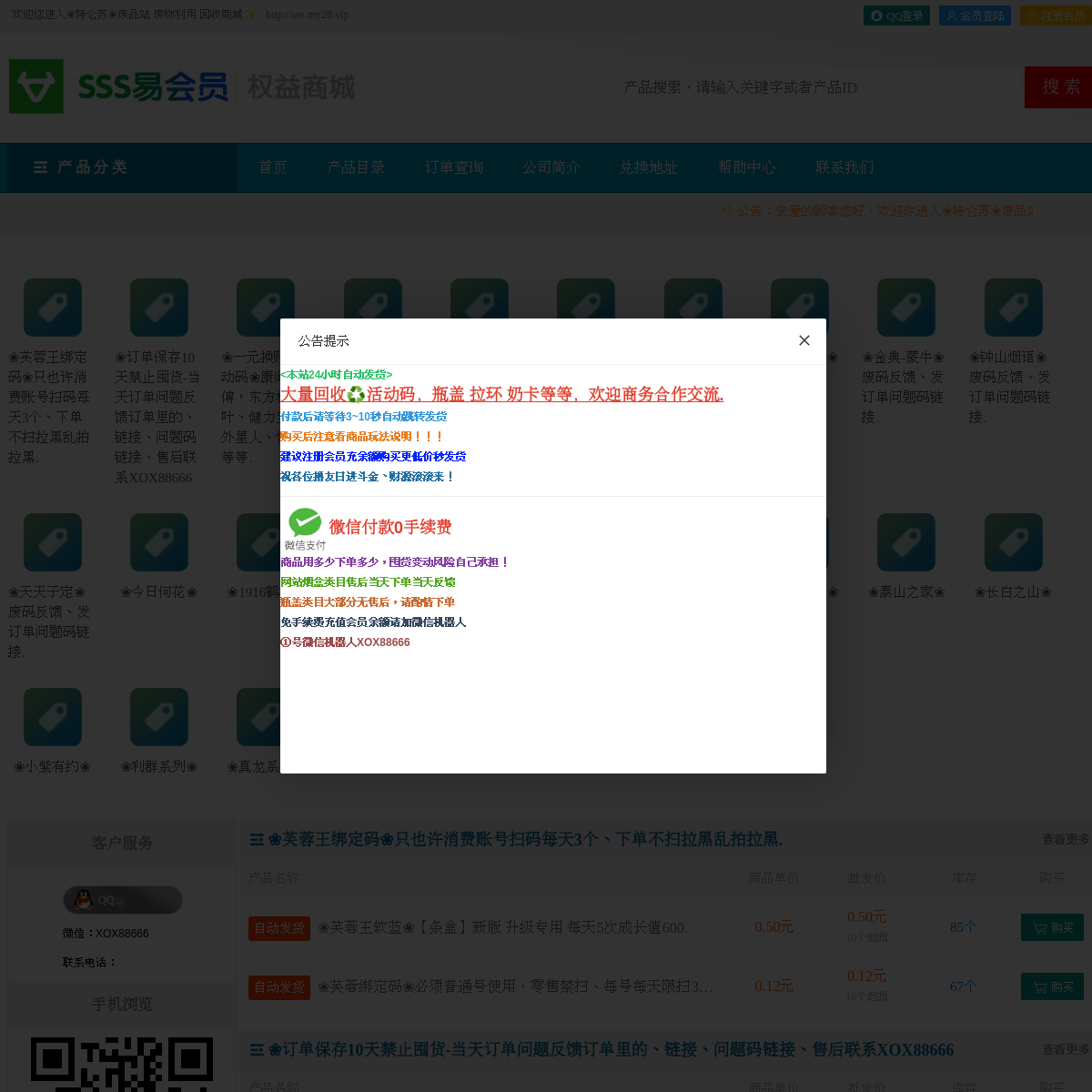The image size is (1092, 1092).
Task: Open 会员登陆 button
Action: pyautogui.click(x=975, y=15)
